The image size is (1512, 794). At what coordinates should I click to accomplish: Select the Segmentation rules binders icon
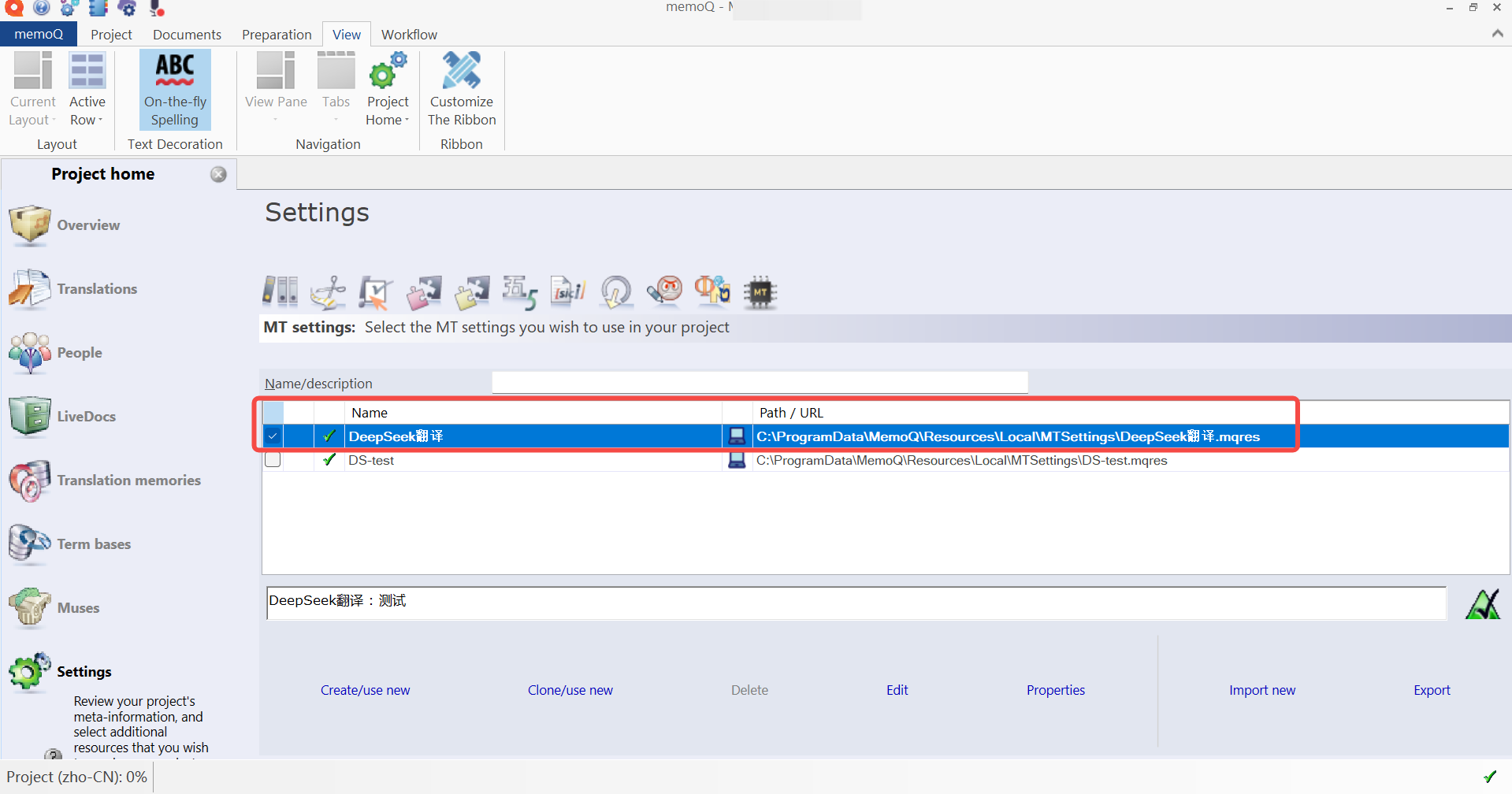point(280,291)
